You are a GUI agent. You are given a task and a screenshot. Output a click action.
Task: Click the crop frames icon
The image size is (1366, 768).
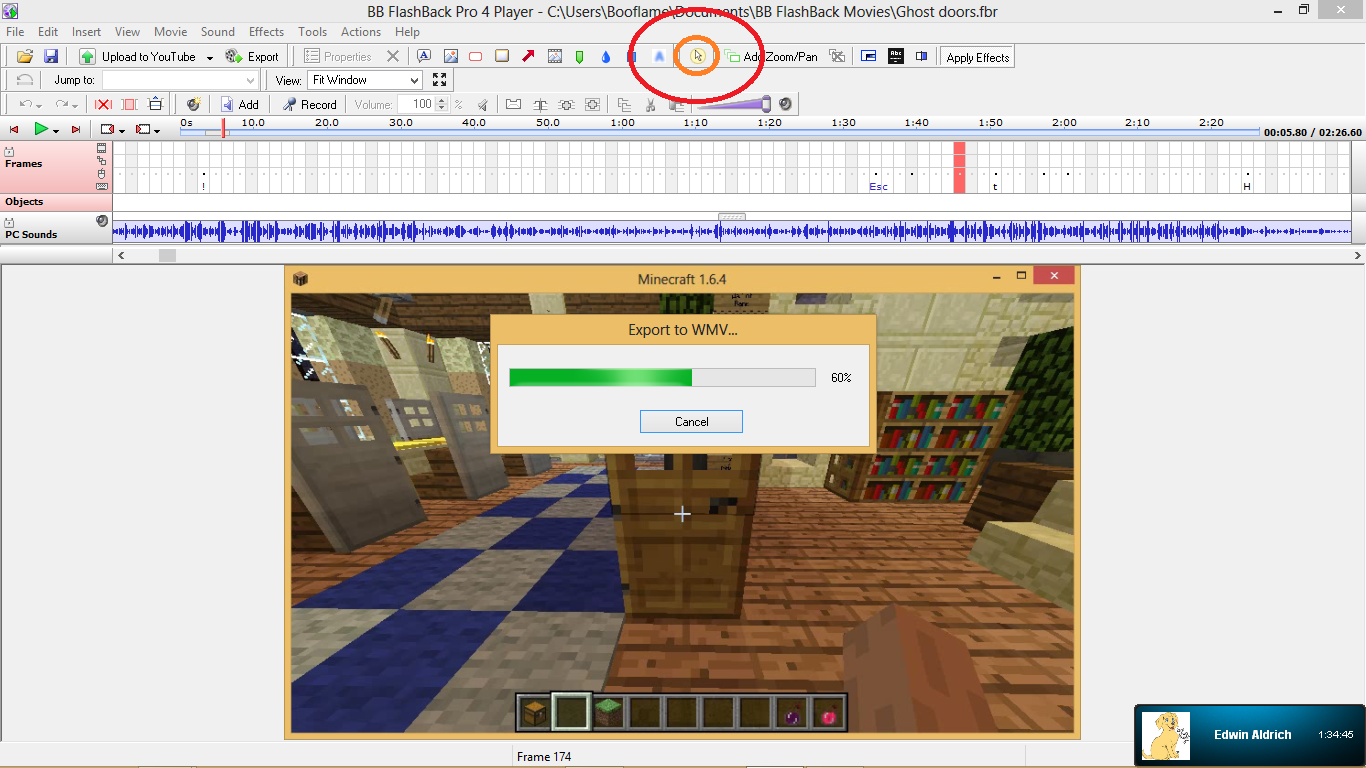pyautogui.click(x=129, y=104)
